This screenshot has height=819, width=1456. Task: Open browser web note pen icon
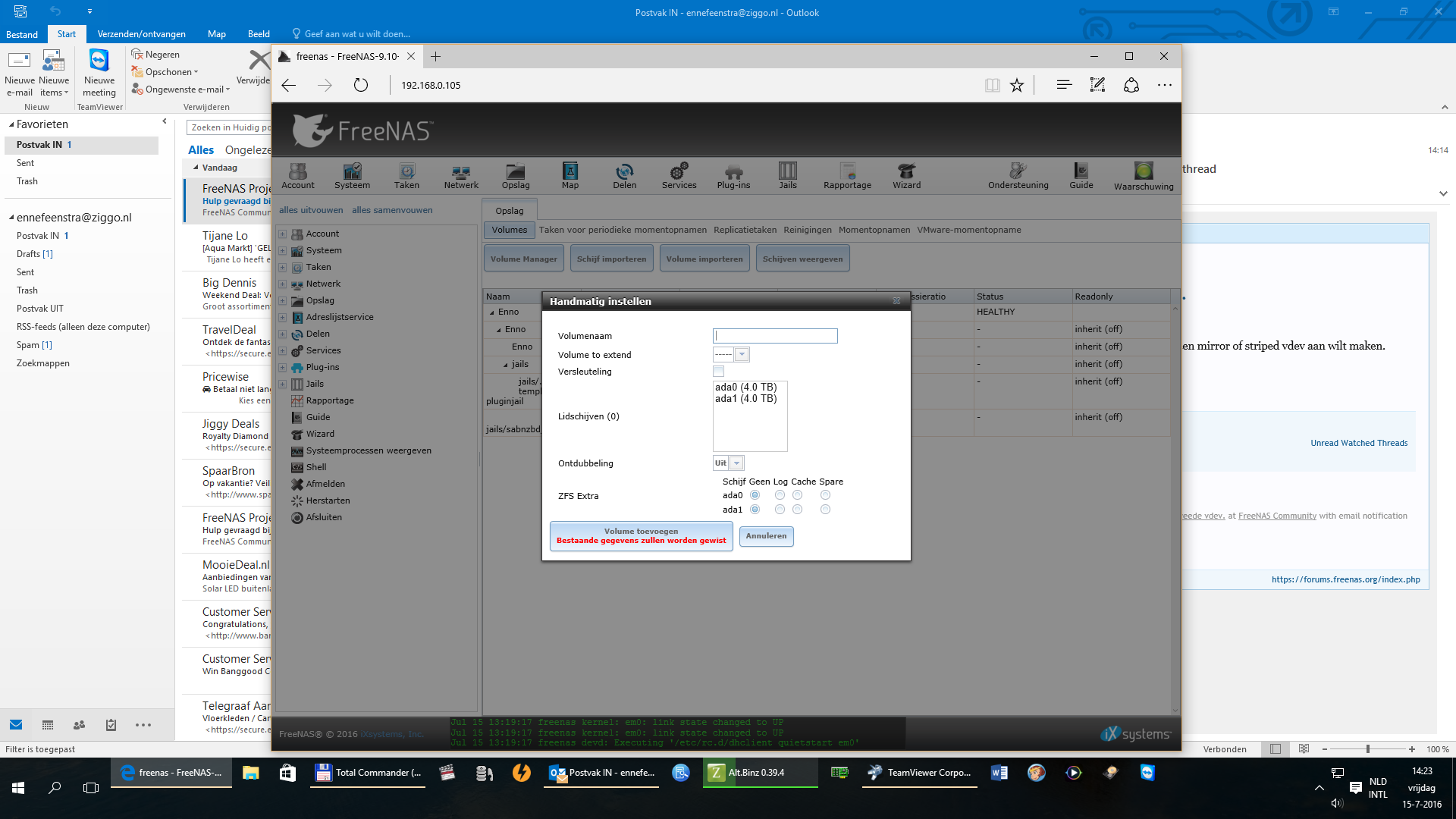click(1097, 85)
